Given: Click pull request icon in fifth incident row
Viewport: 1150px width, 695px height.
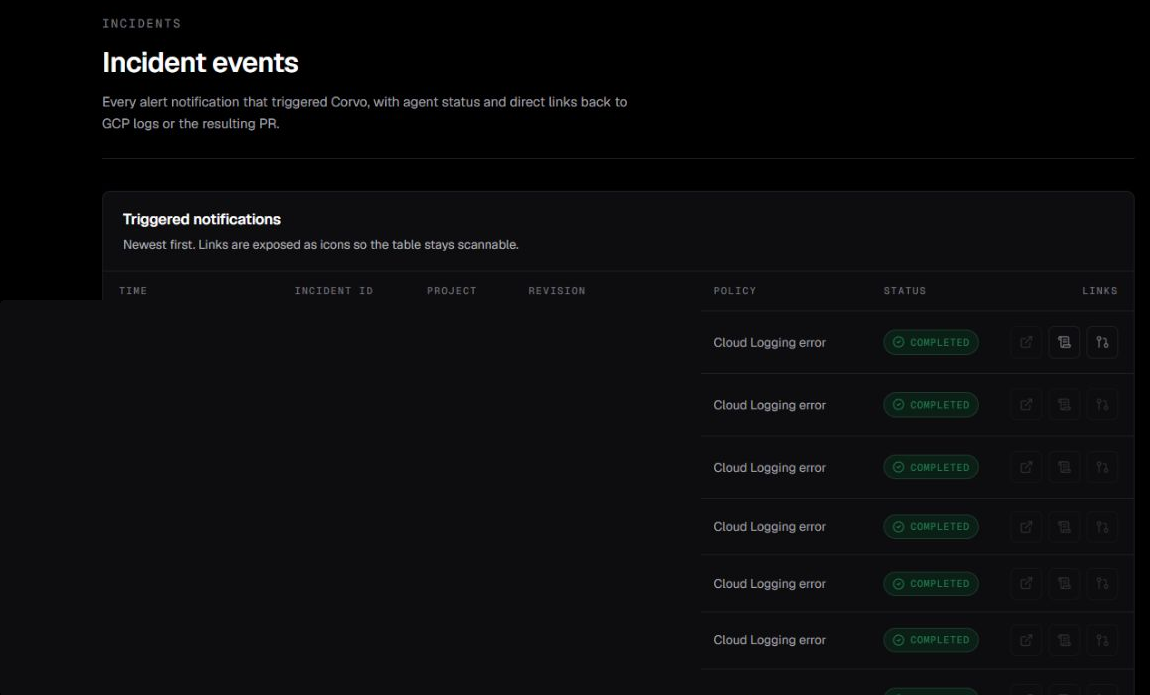Looking at the screenshot, I should click(x=1102, y=584).
